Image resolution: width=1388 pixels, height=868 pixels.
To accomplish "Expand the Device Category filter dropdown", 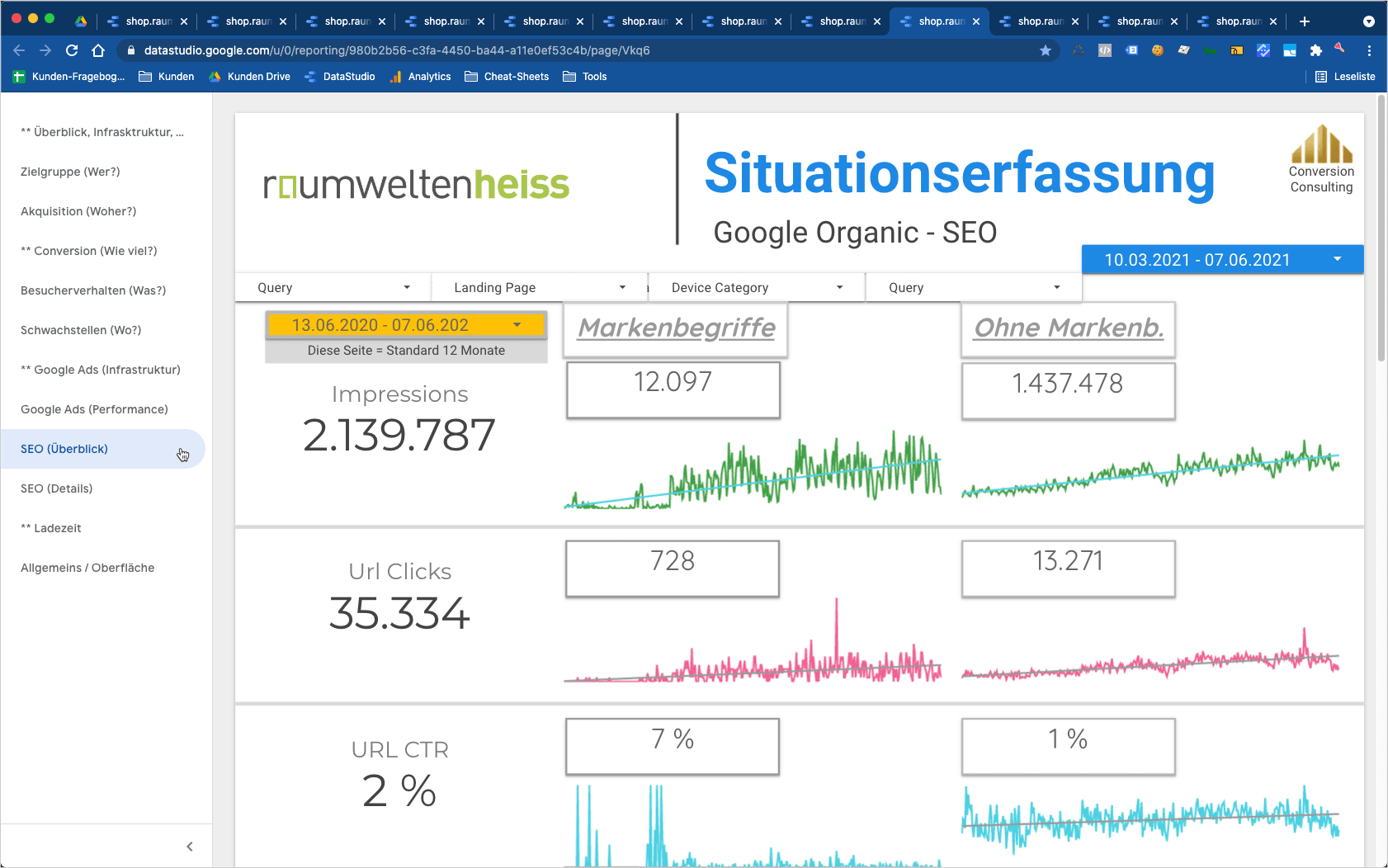I will 757,288.
